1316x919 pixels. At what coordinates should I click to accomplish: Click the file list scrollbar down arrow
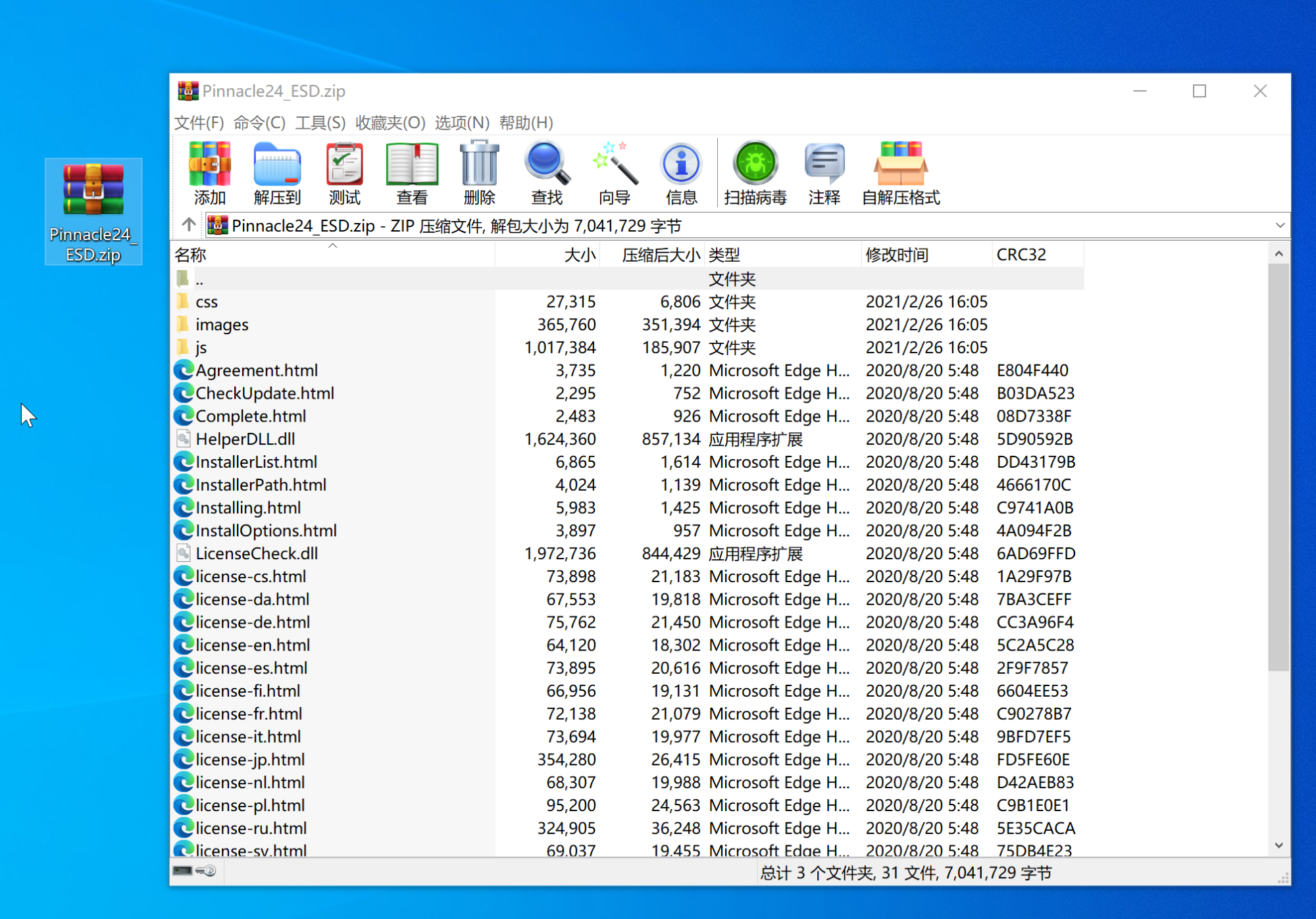tap(1278, 845)
